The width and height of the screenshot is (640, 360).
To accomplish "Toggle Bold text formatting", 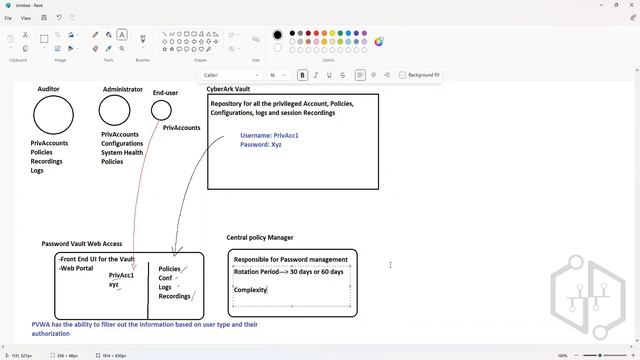I will tap(302, 75).
